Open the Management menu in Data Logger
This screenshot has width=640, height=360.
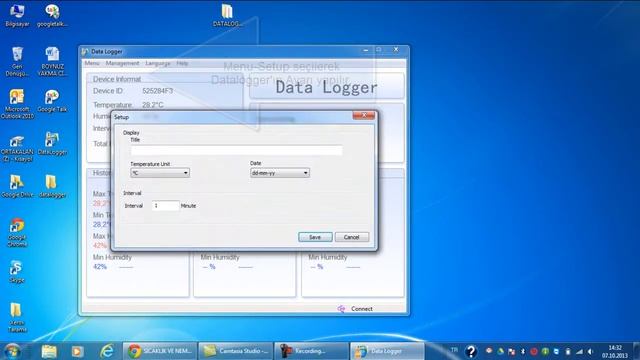[x=122, y=63]
